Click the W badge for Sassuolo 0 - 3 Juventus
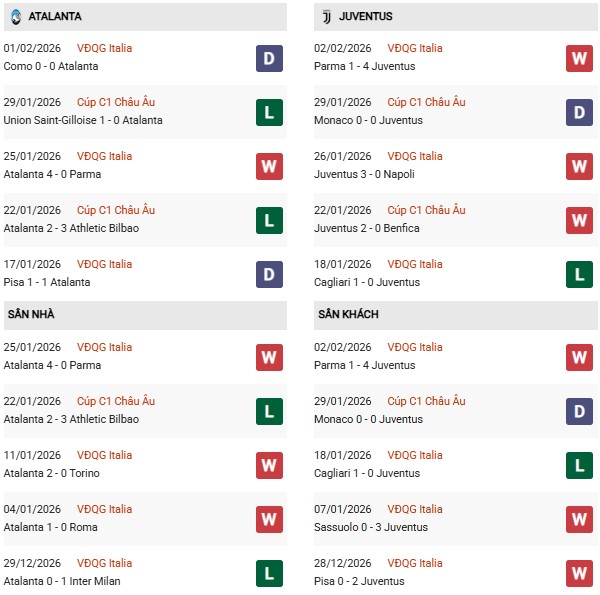The height and width of the screenshot is (595, 600). pyautogui.click(x=579, y=519)
